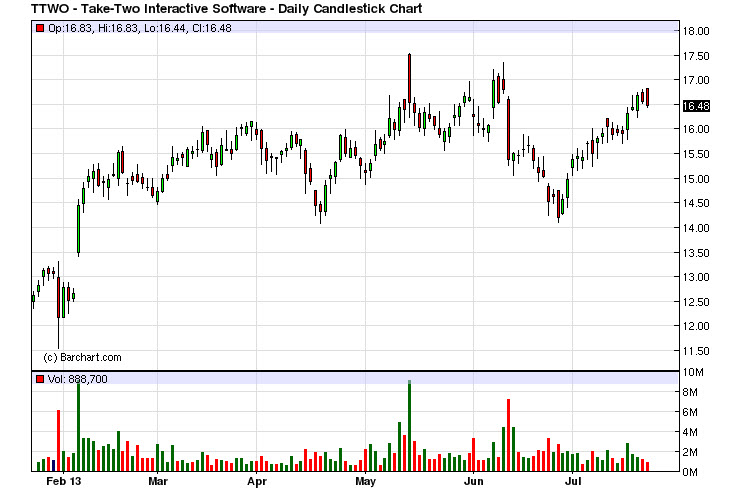Click the red volume legend square
This screenshot has width=756, height=493.
pos(40,379)
